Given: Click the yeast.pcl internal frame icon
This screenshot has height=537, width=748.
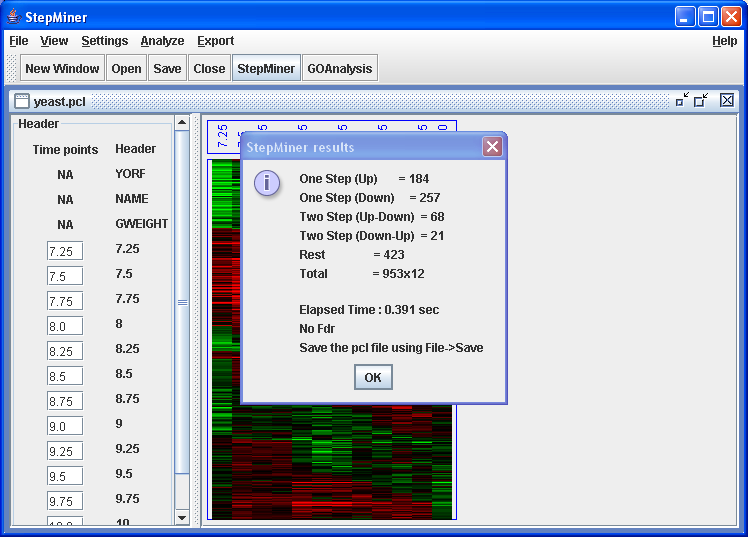Looking at the screenshot, I should point(22,101).
